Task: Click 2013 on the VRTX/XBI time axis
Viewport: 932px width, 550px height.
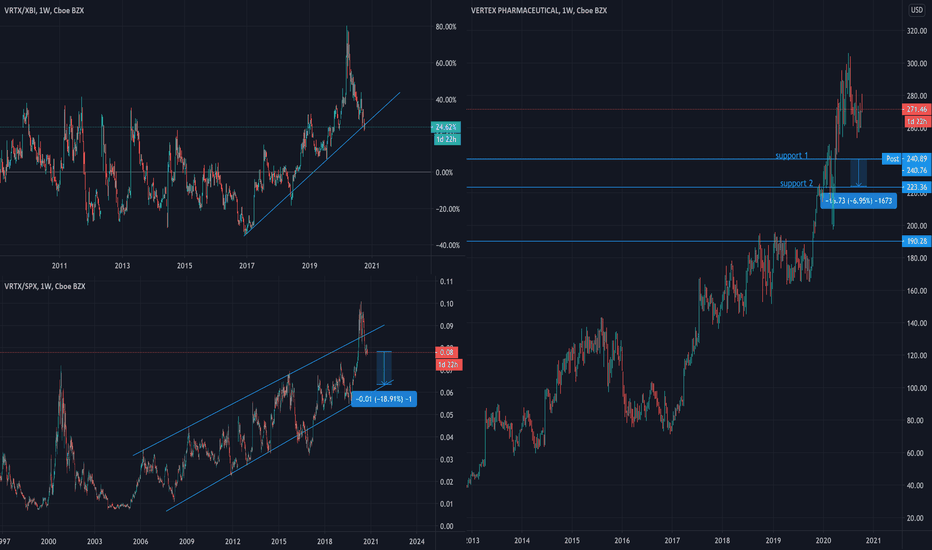Action: point(122,266)
